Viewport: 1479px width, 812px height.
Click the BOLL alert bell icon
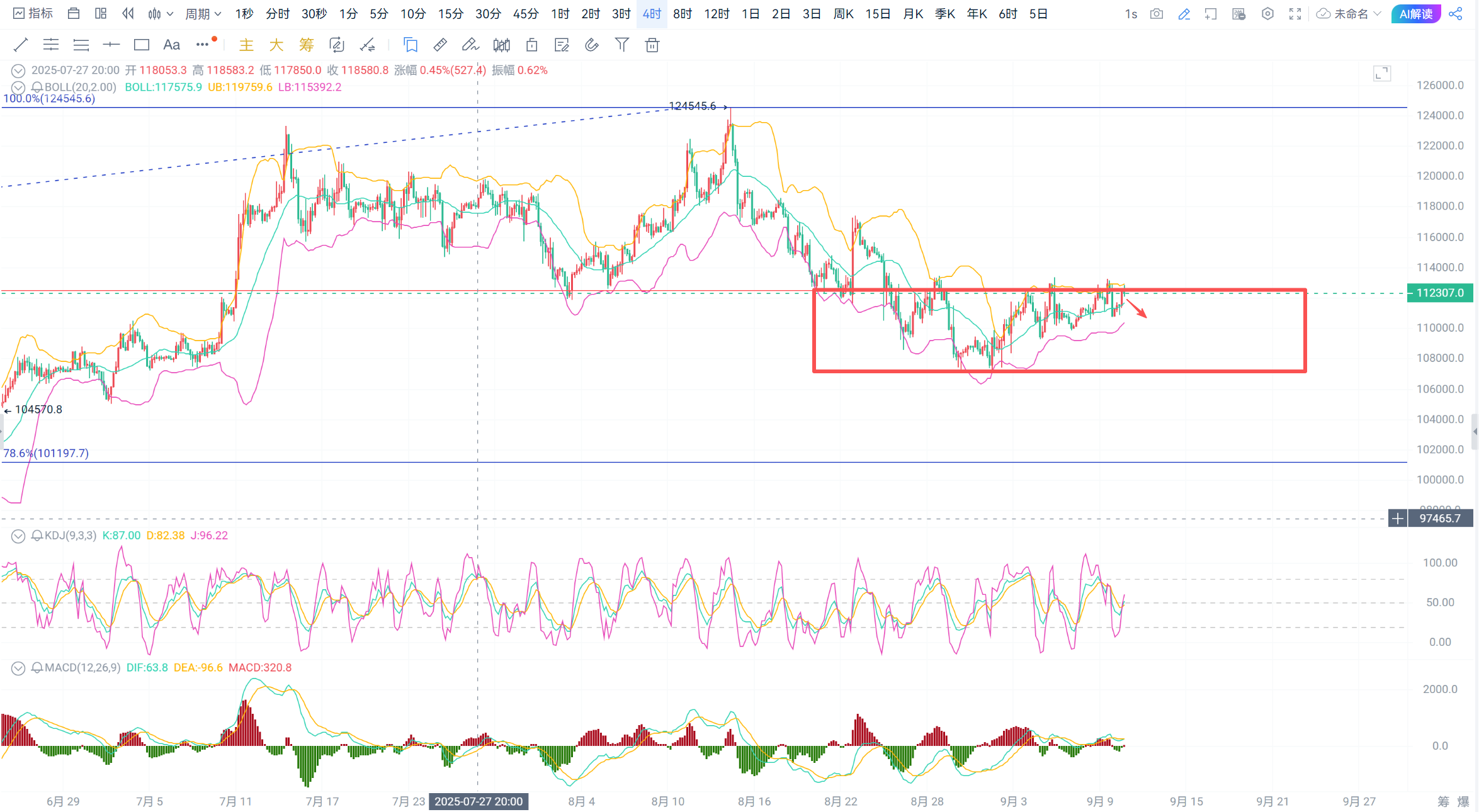(37, 87)
